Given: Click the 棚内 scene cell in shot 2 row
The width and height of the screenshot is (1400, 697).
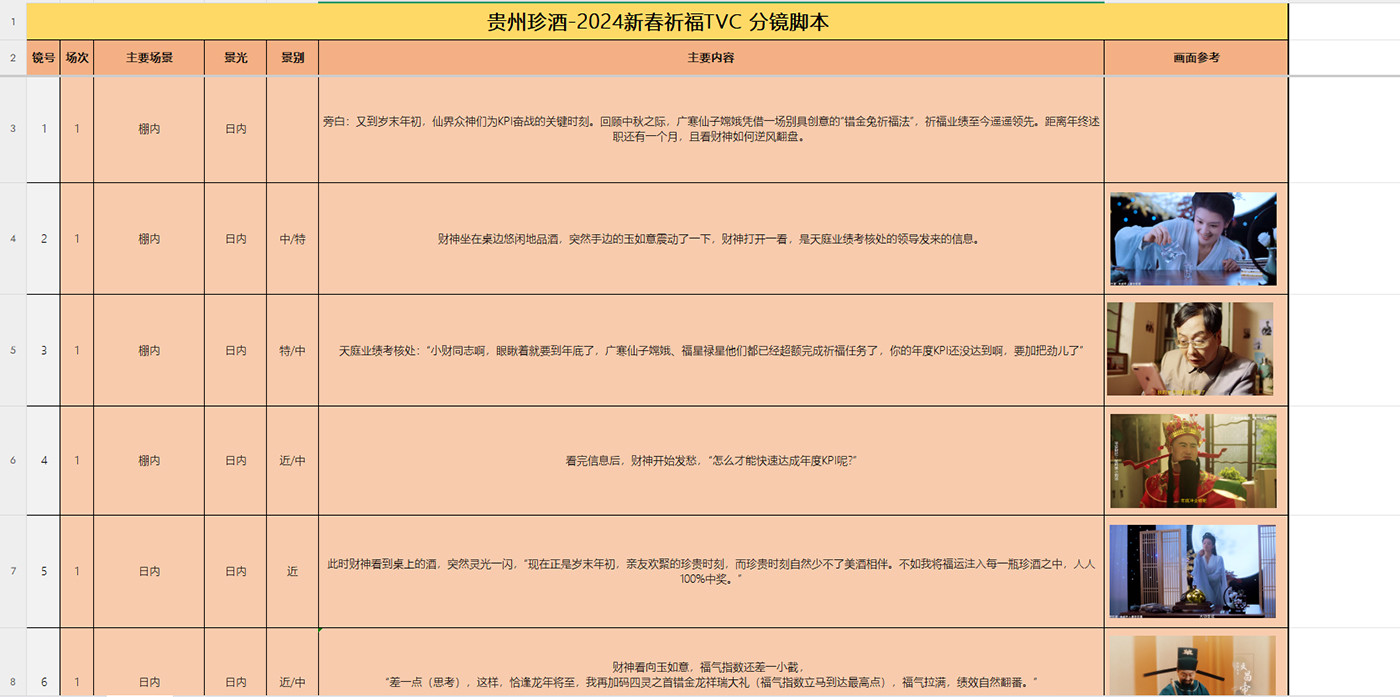Looking at the screenshot, I should click(149, 239).
